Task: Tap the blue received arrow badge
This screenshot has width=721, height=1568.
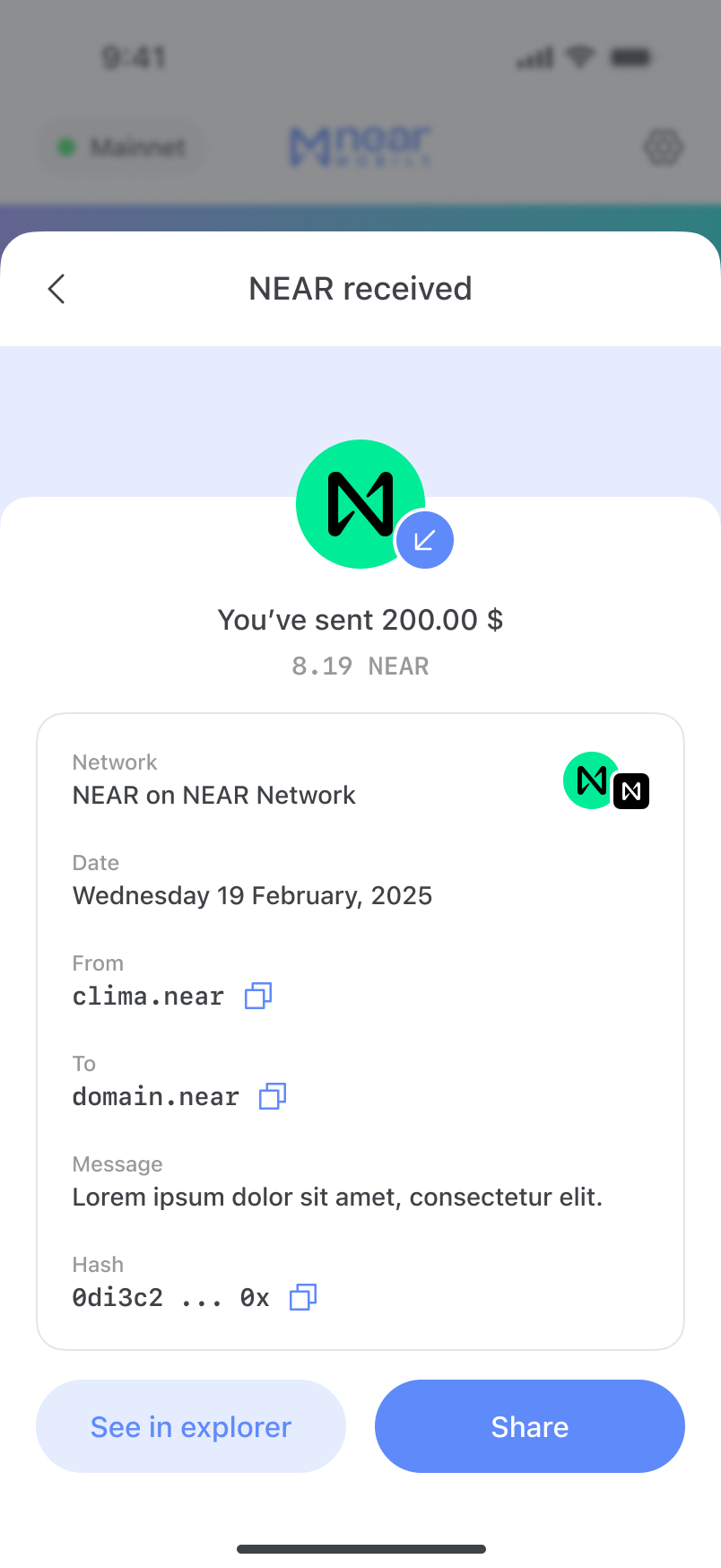Action: tap(425, 540)
